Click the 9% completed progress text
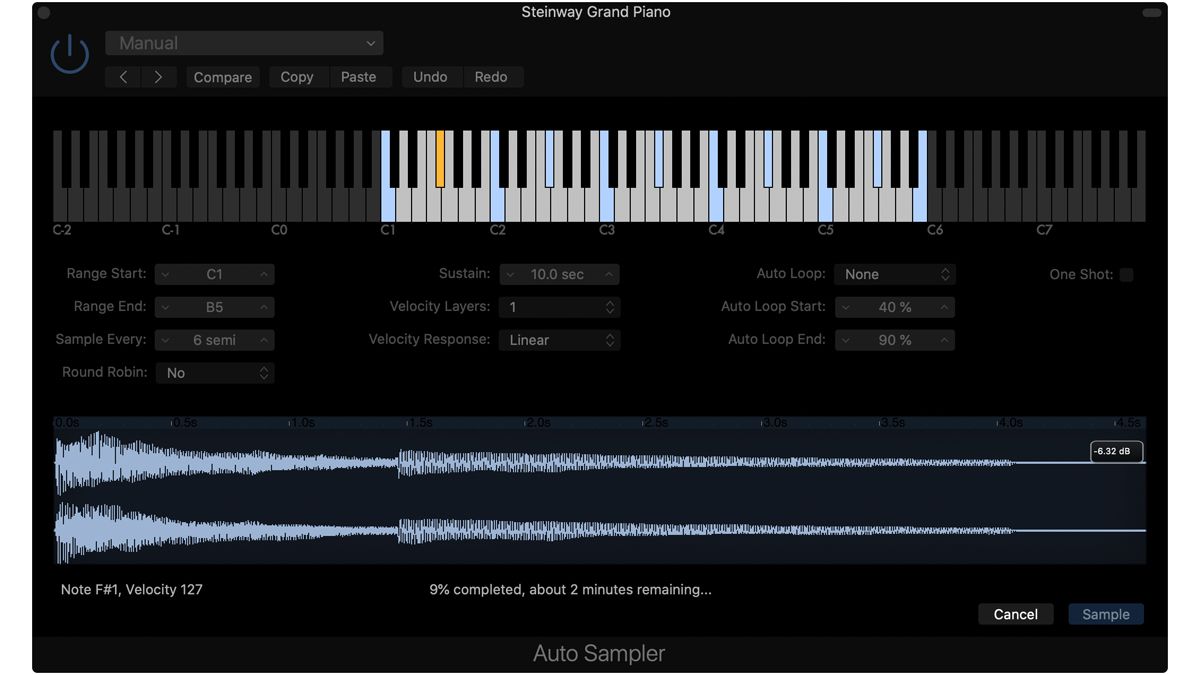 570,590
